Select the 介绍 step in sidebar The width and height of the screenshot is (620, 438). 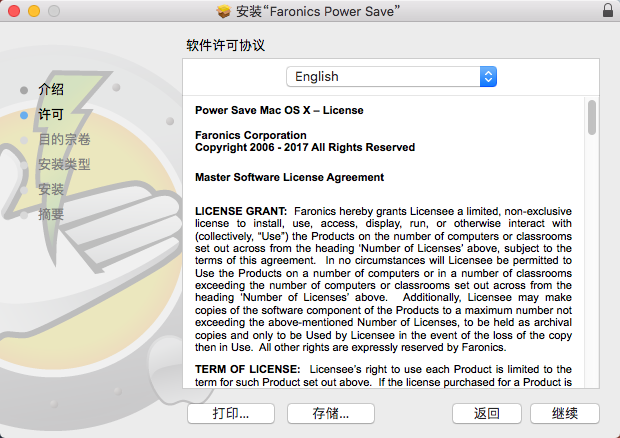click(x=51, y=89)
